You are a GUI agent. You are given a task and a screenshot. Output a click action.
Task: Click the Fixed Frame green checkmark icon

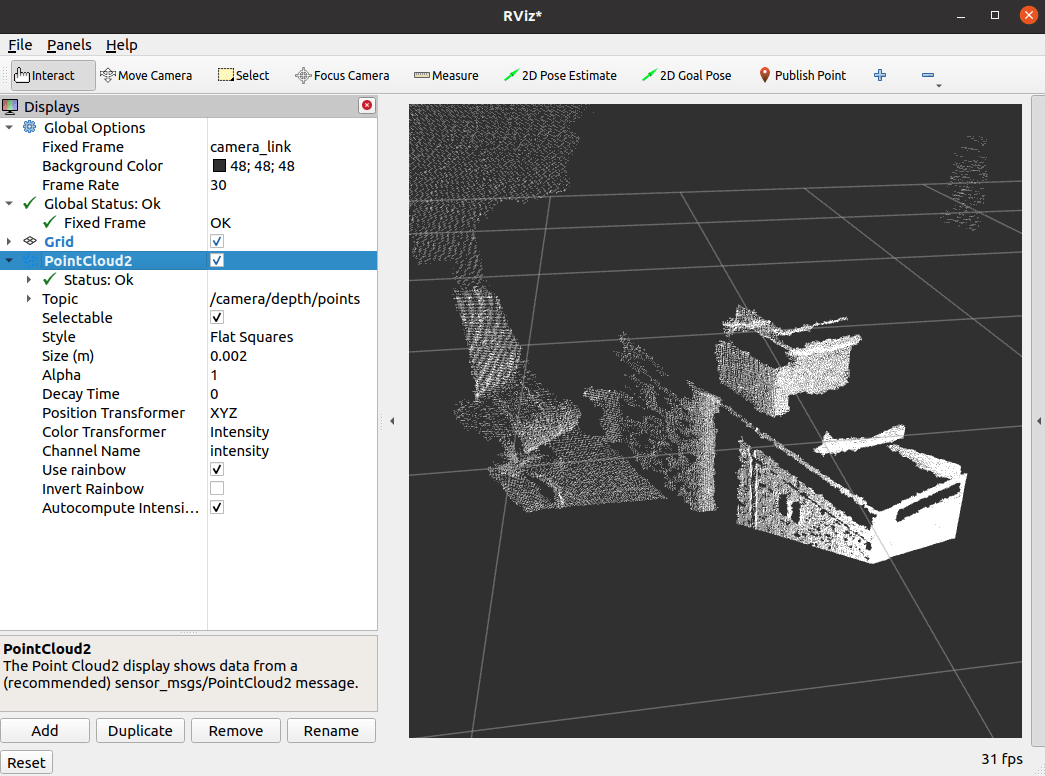point(49,222)
